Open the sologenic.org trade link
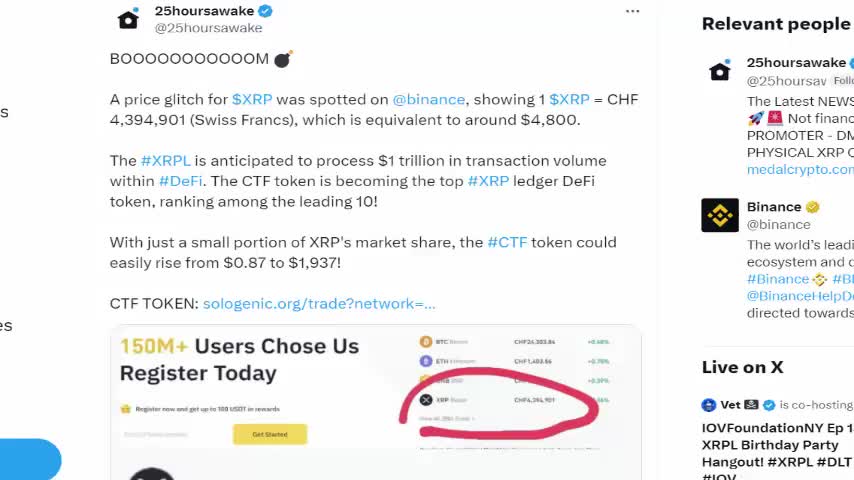Screen dimensions: 854x480 click(319, 303)
